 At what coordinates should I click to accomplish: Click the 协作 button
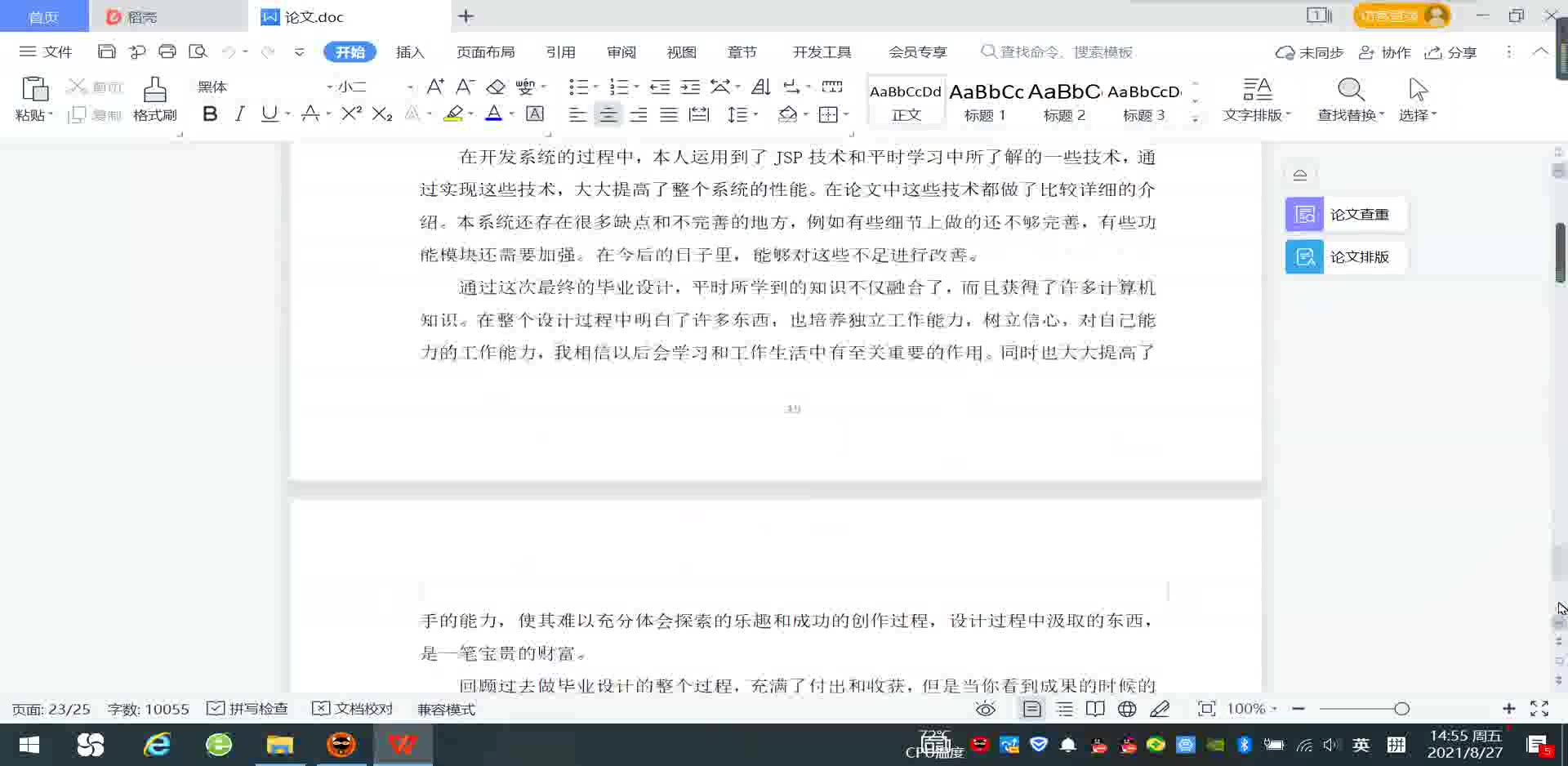pyautogui.click(x=1384, y=52)
